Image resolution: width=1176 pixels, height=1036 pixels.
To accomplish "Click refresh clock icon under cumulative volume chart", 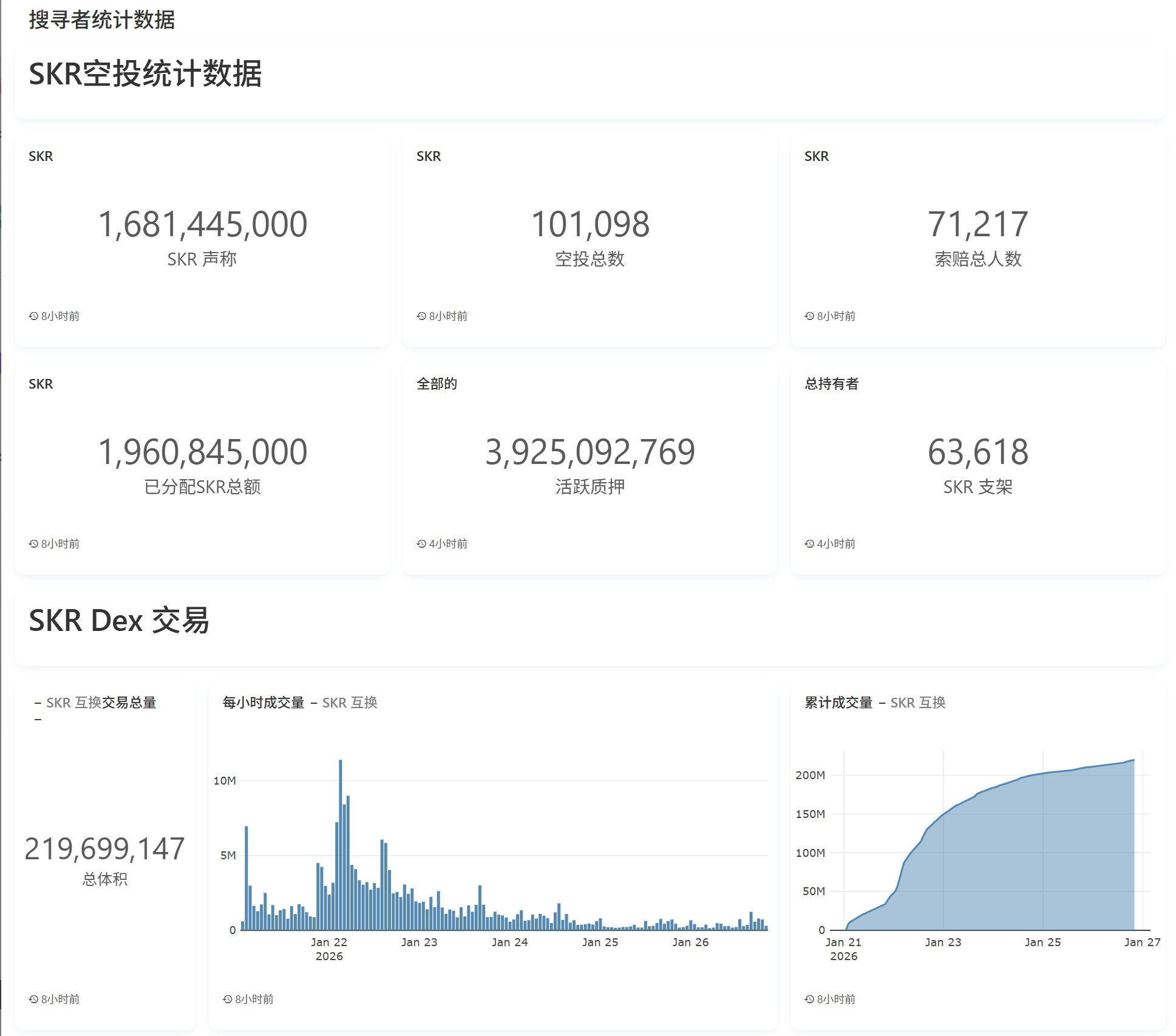I will tap(809, 999).
